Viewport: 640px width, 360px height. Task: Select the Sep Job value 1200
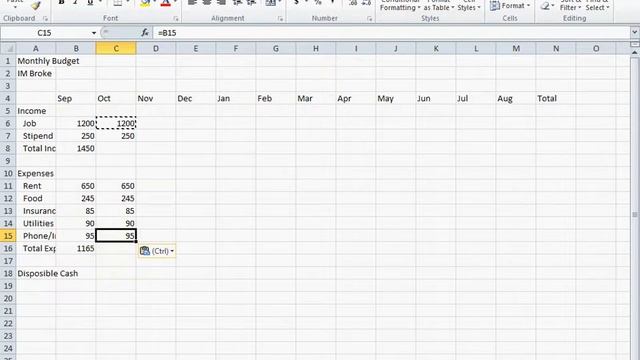tap(76, 123)
